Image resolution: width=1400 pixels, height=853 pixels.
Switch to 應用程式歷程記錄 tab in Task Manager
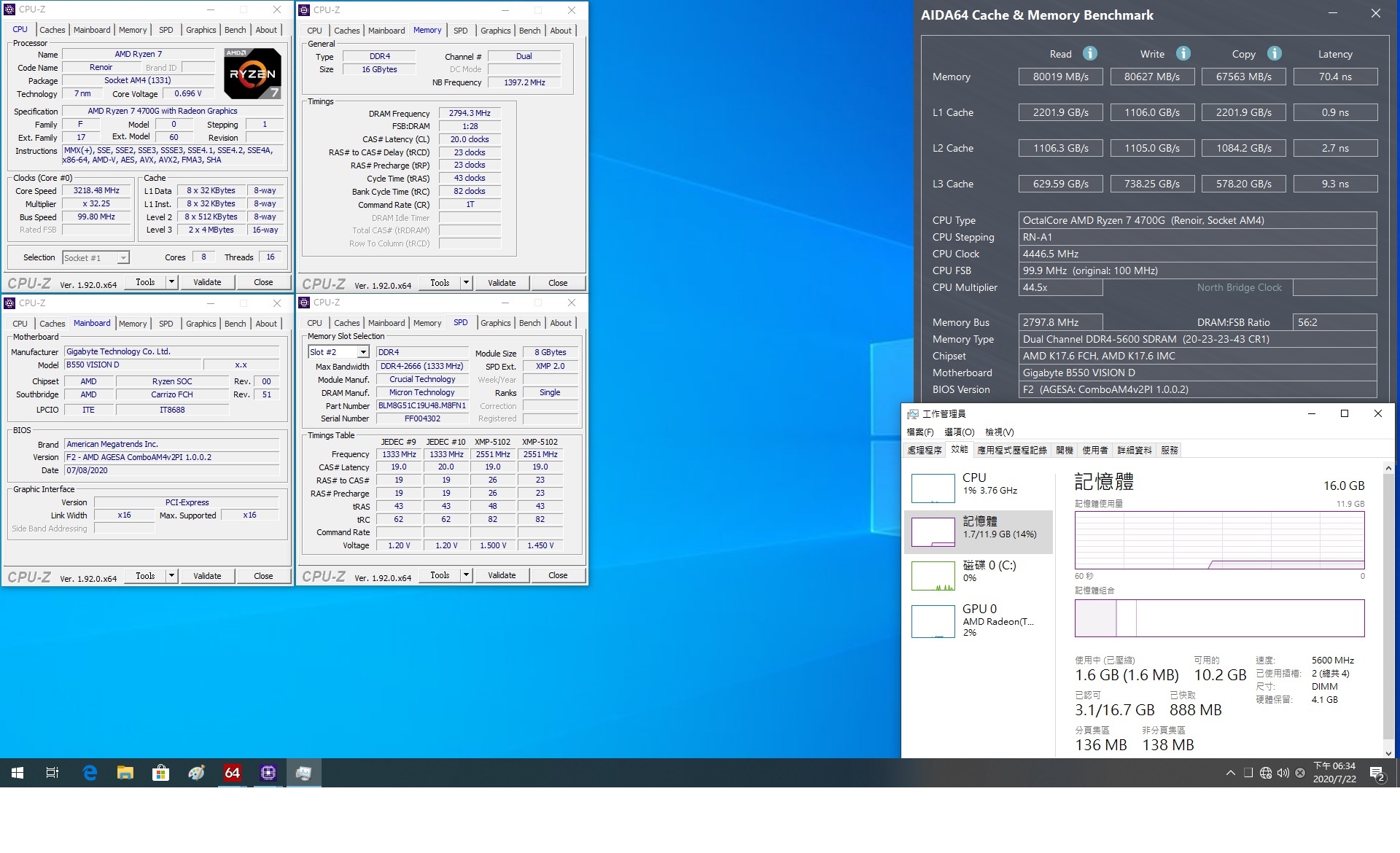(x=1012, y=450)
